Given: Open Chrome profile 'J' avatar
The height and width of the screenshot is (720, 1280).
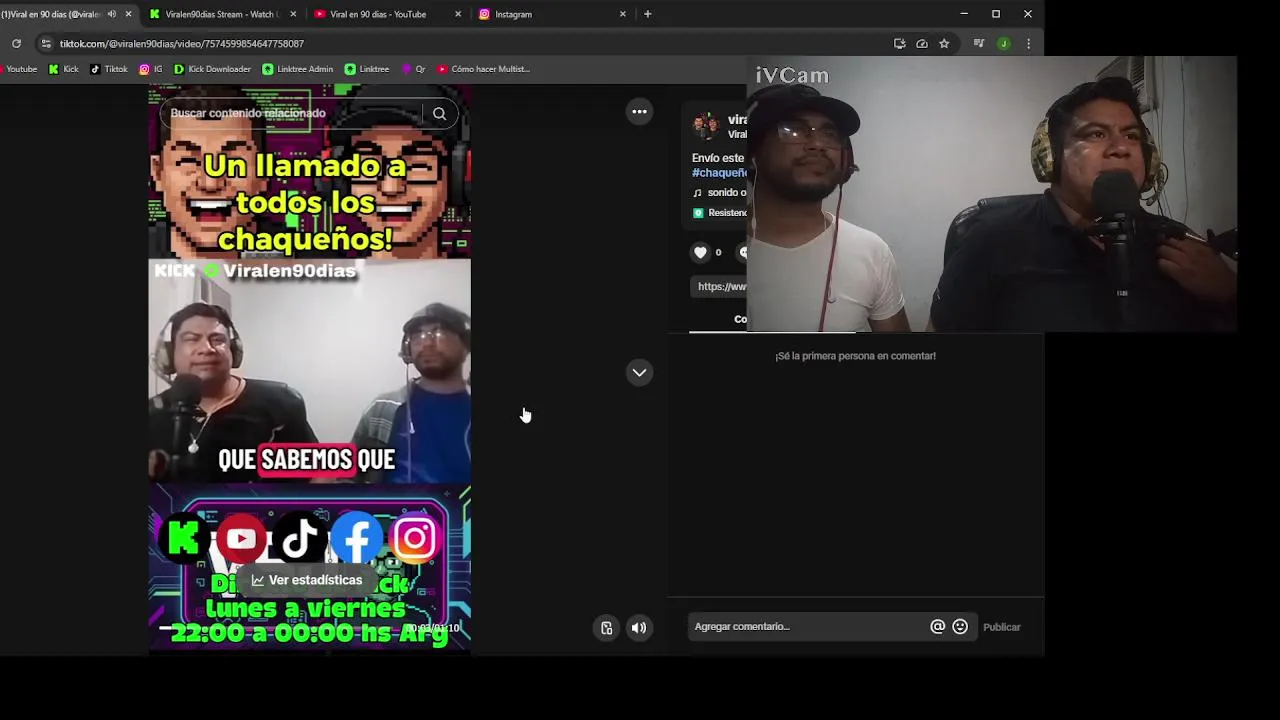Looking at the screenshot, I should (1003, 44).
